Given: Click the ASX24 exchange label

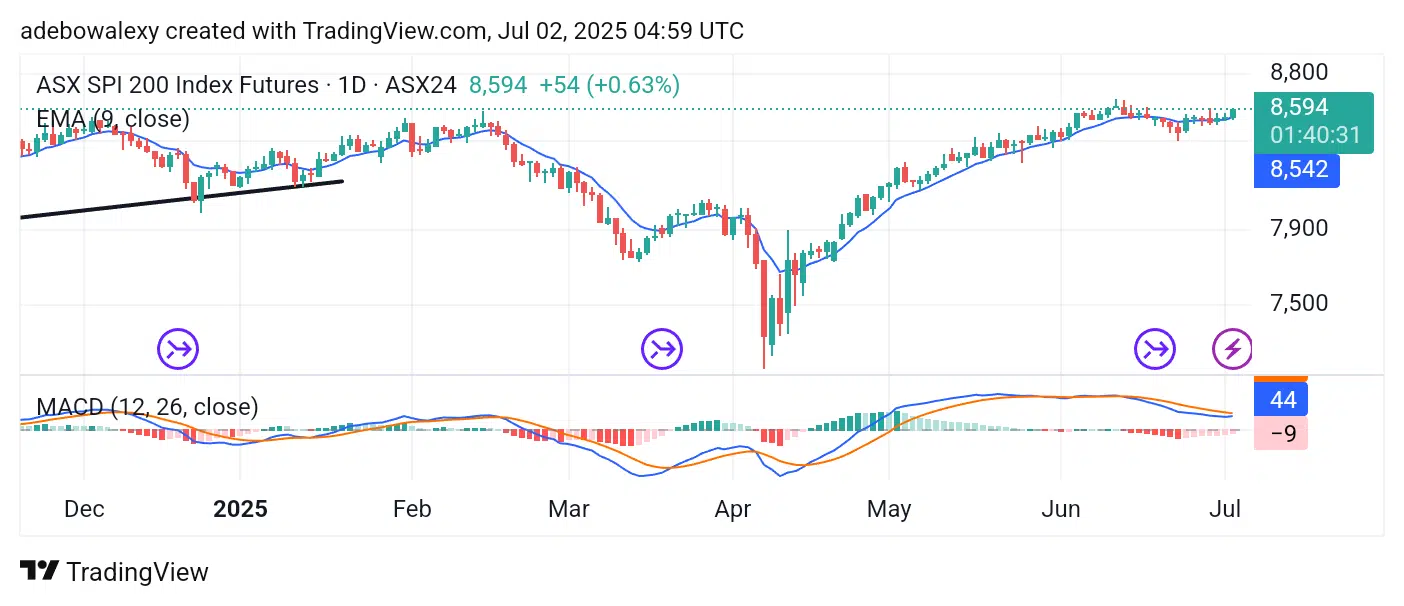Looking at the screenshot, I should pos(421,85).
